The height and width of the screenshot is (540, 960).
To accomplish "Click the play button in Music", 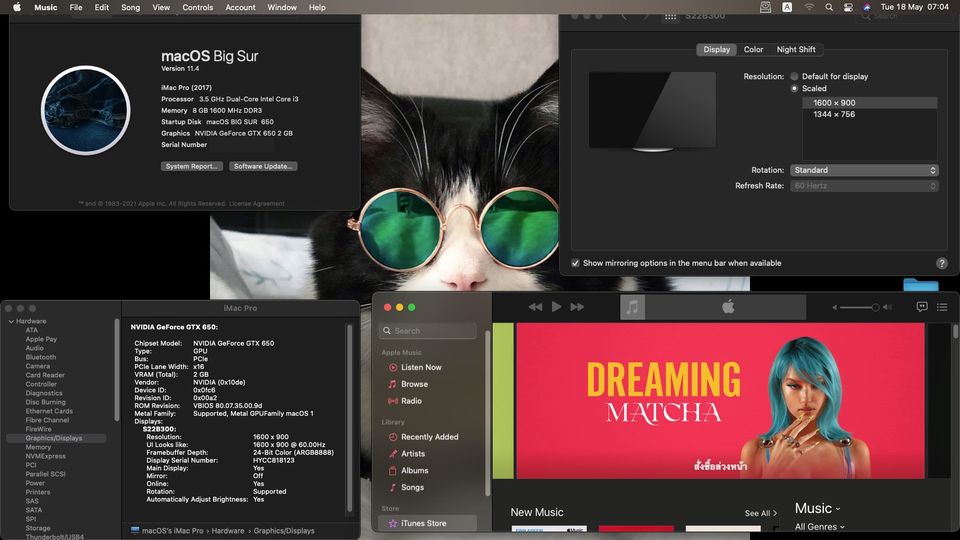I will [557, 307].
